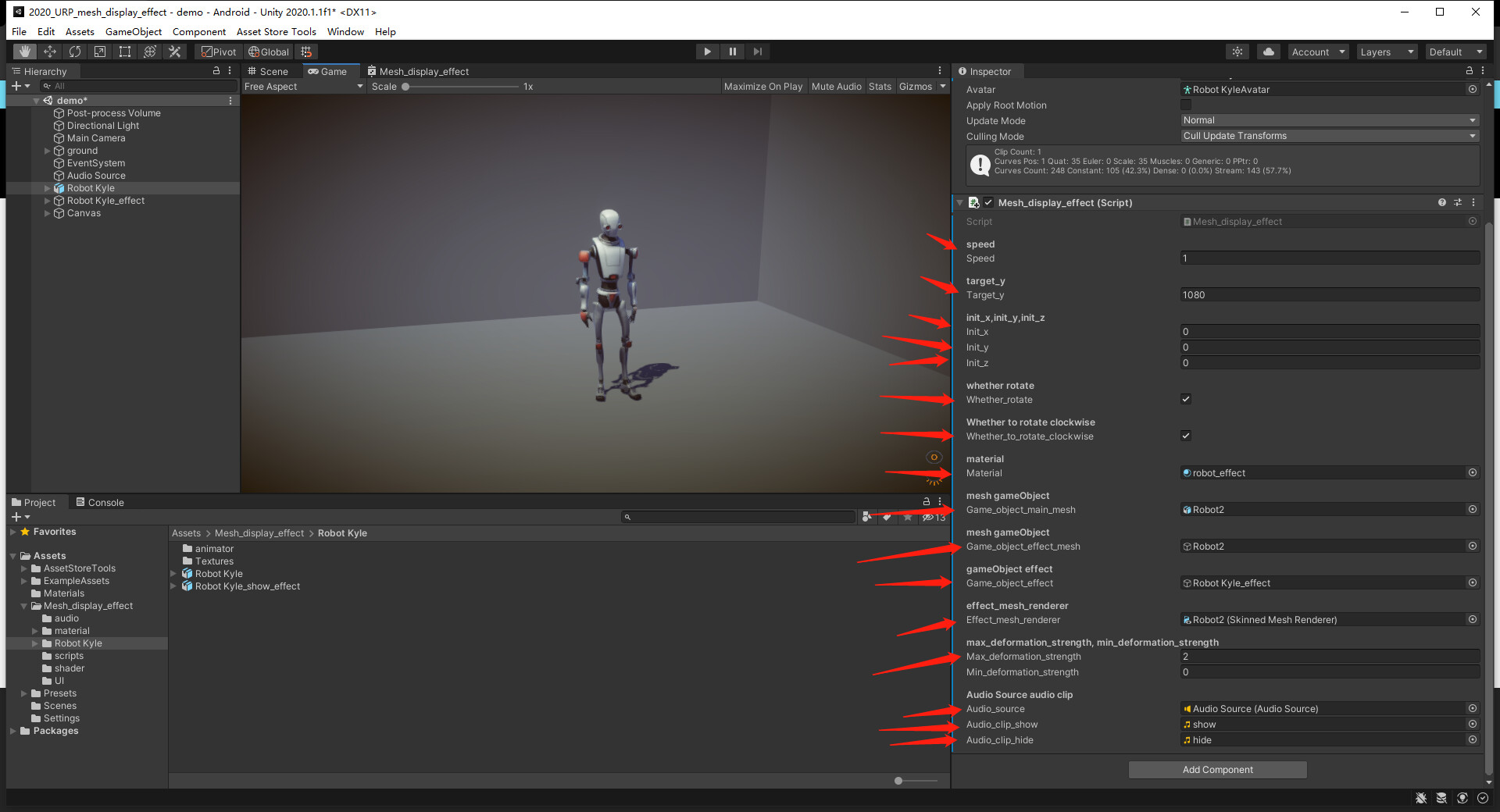The width and height of the screenshot is (1500, 812).
Task: Expand Robot Kyle in the Hierarchy
Action: (x=47, y=187)
